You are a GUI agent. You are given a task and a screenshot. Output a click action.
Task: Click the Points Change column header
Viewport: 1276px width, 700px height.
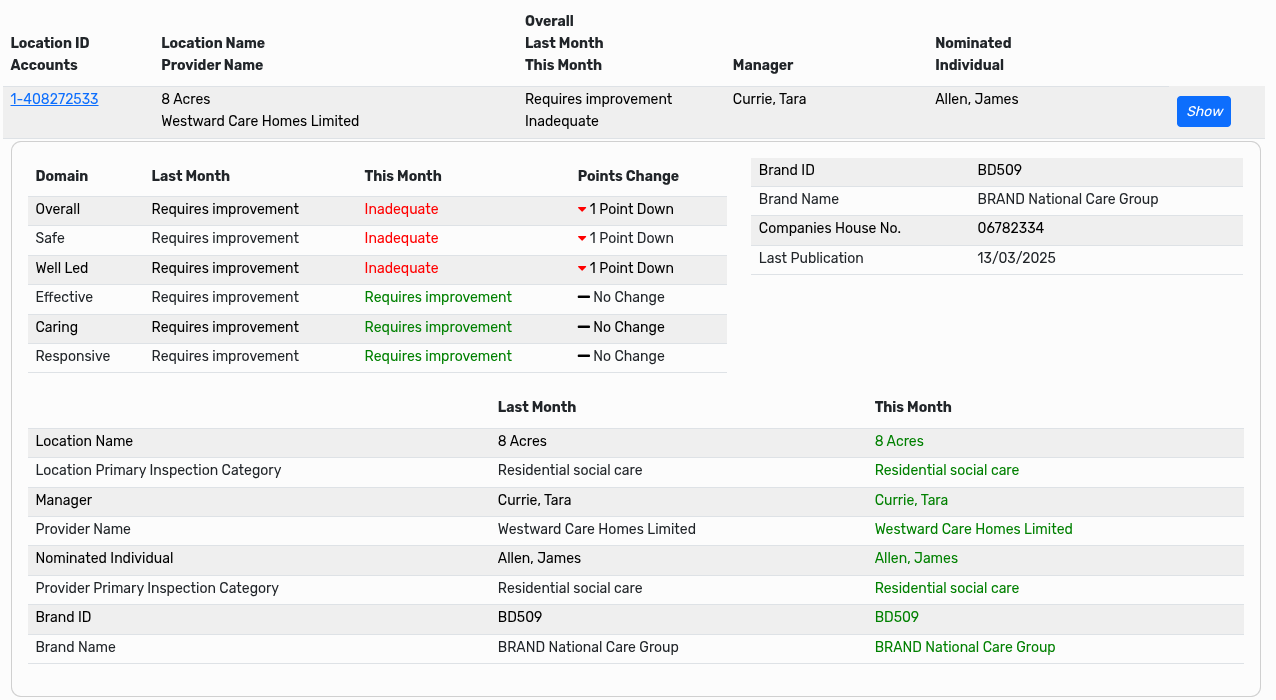[x=628, y=176]
